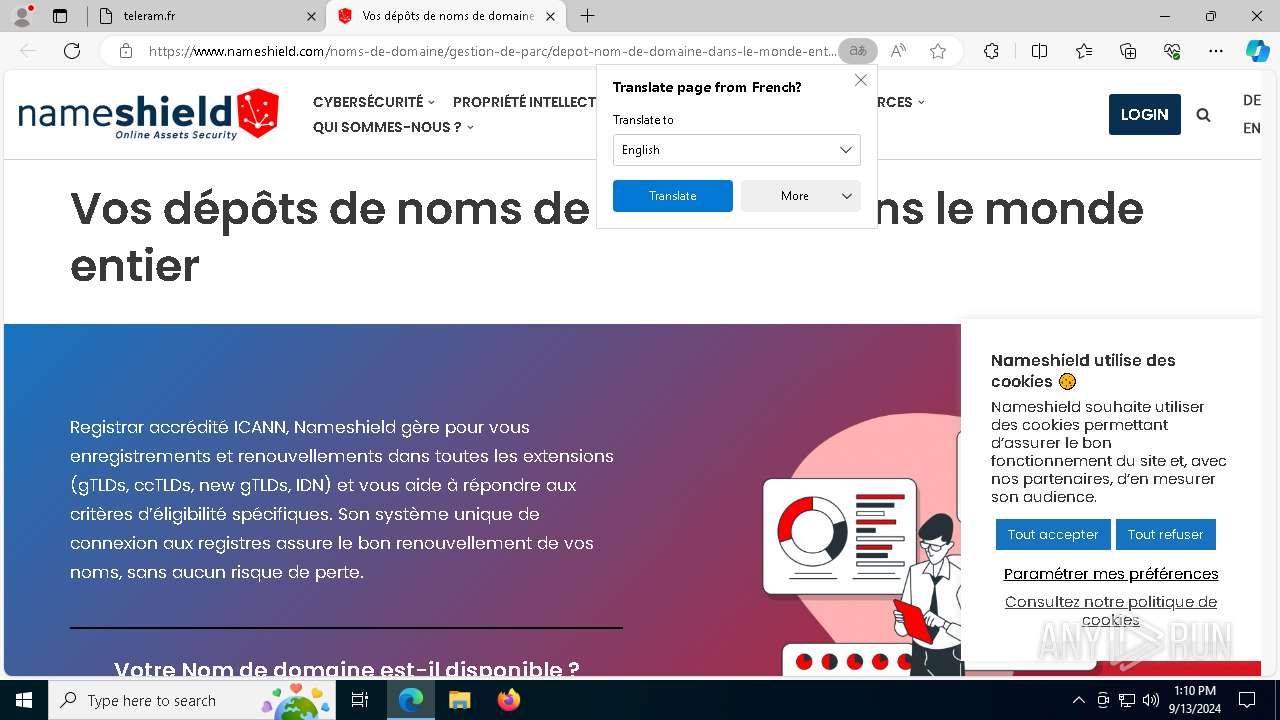
Task: View site information lock icon
Action: 126,51
